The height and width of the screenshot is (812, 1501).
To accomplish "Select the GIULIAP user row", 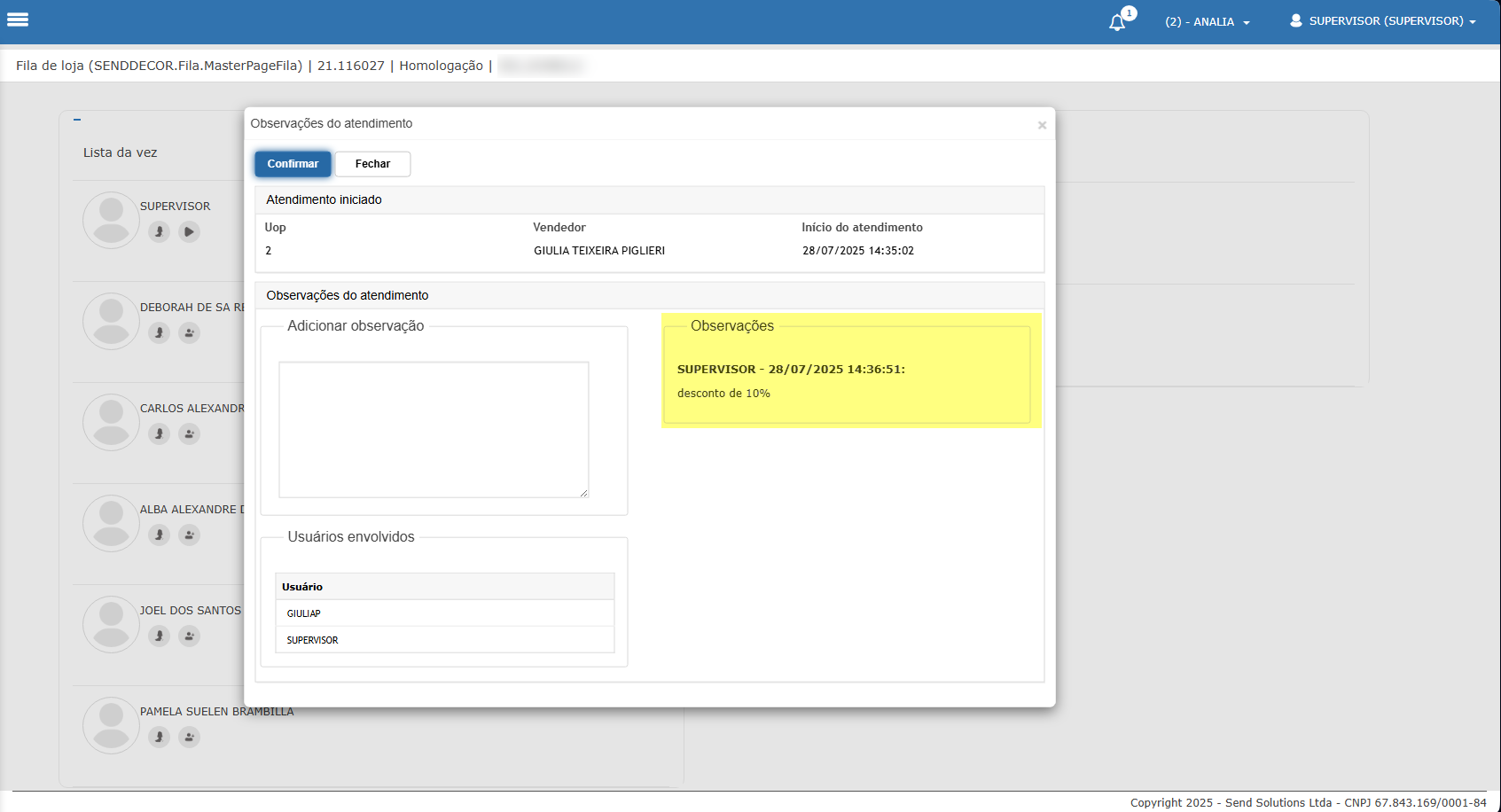I will [445, 613].
